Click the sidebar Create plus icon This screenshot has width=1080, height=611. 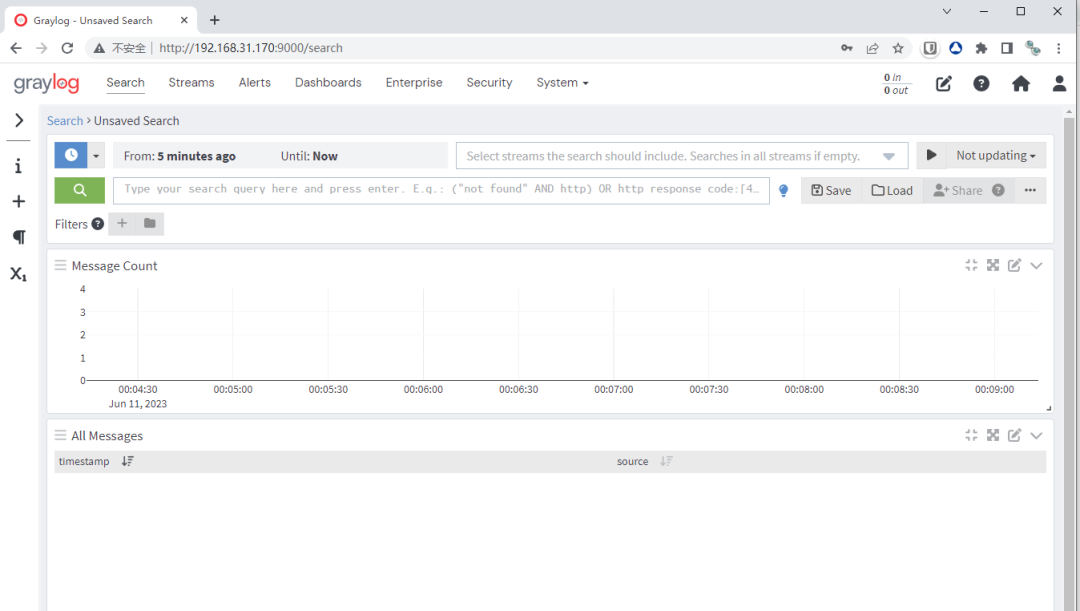tap(19, 201)
